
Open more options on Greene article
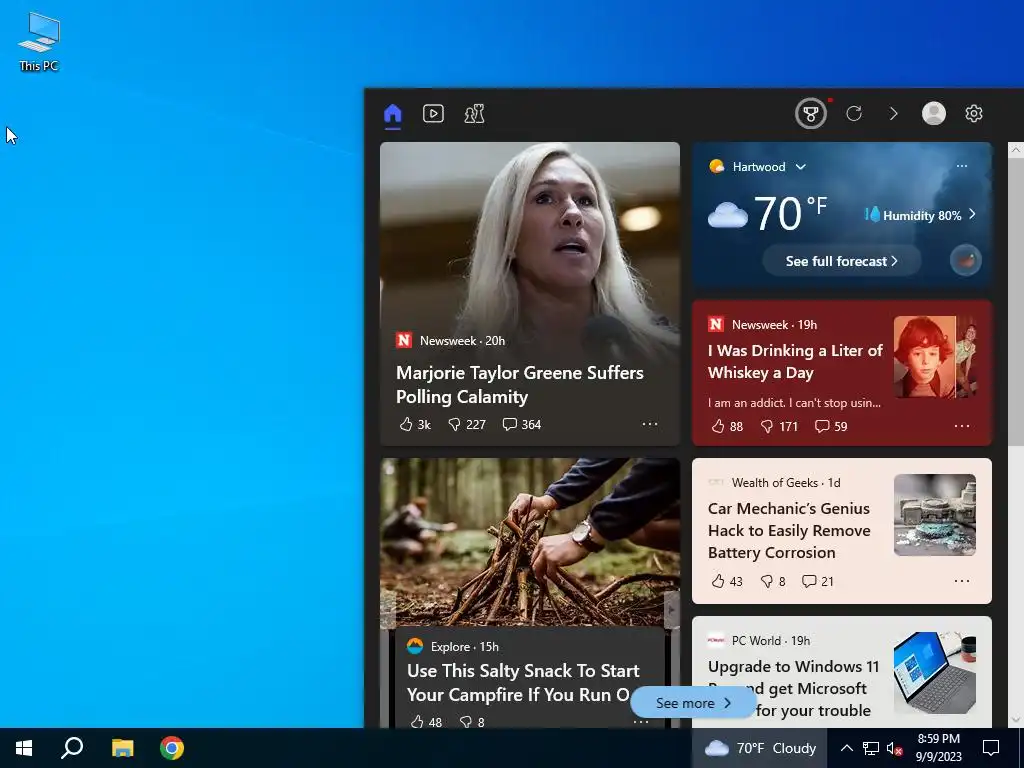point(650,424)
